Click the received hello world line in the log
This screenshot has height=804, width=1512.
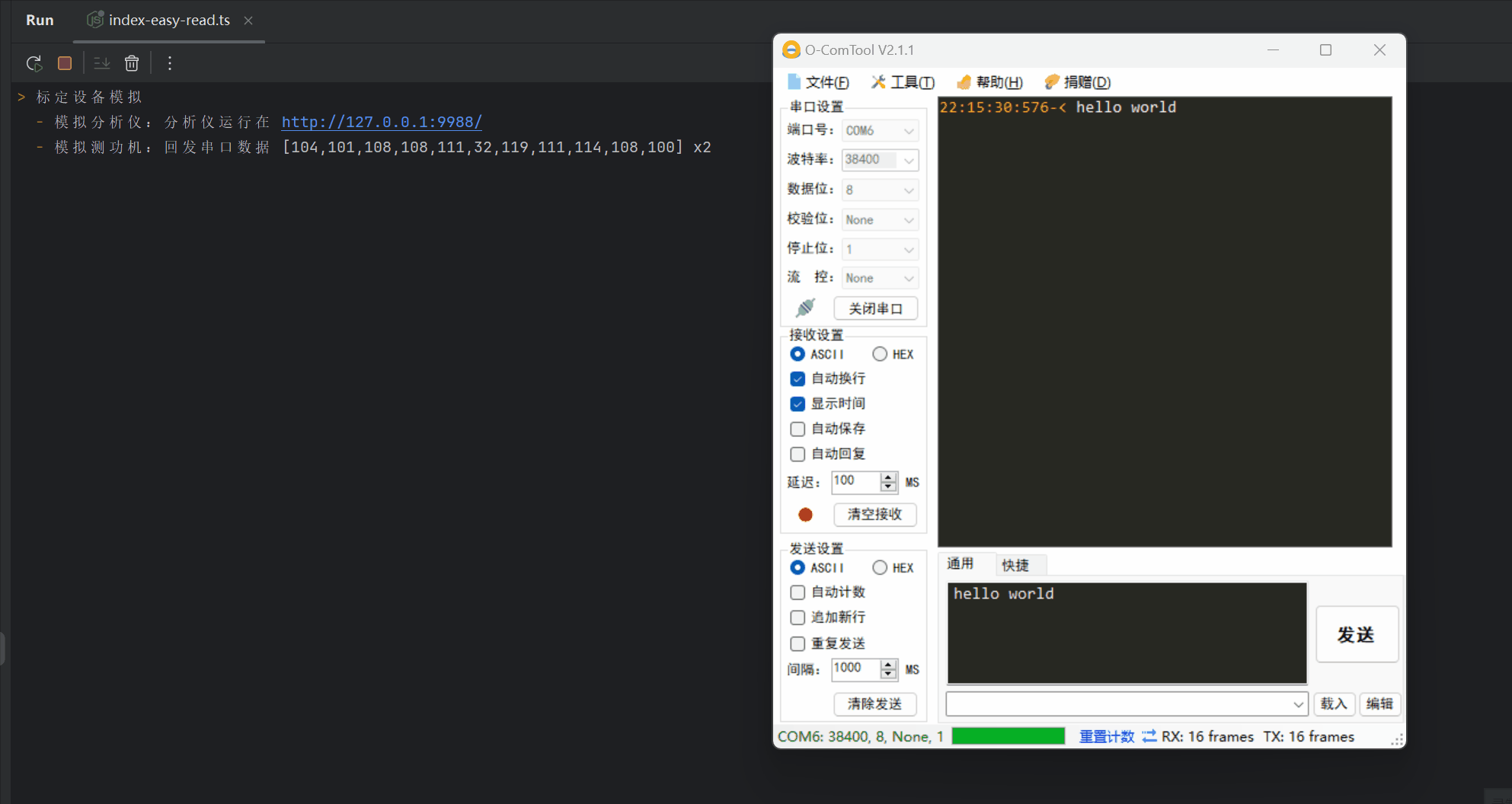(x=1058, y=107)
